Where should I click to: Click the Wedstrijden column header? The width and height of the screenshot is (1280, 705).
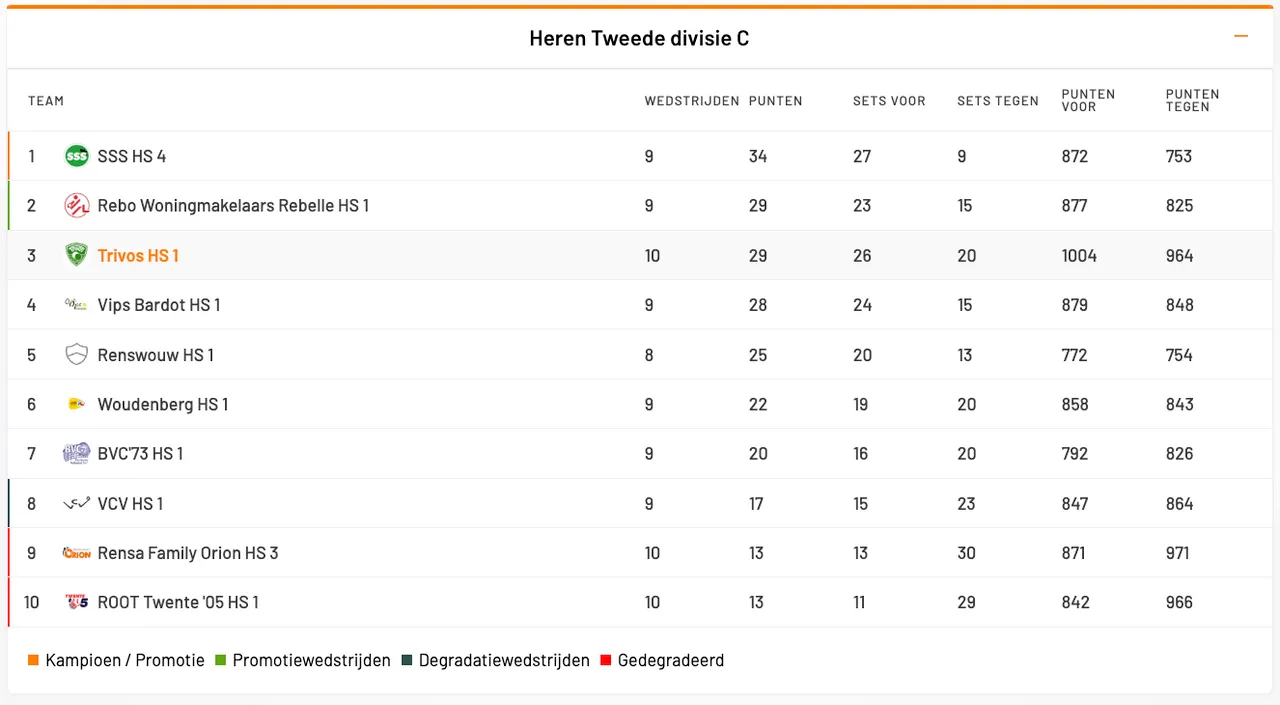[691, 101]
